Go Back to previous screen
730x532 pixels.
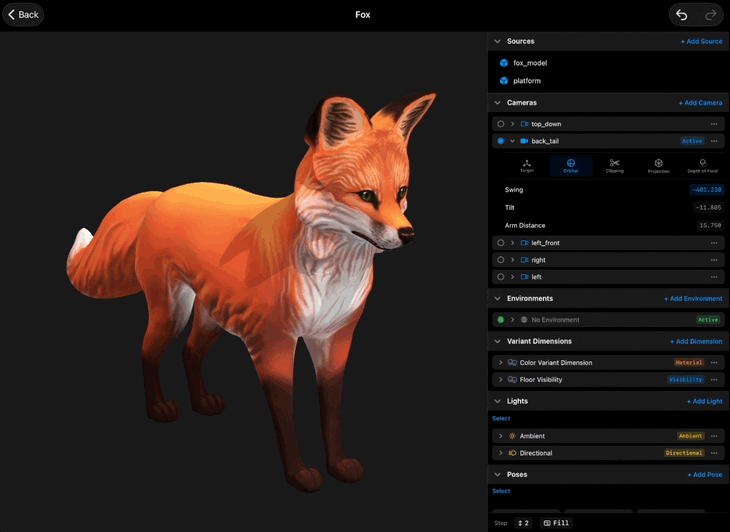pyautogui.click(x=23, y=14)
